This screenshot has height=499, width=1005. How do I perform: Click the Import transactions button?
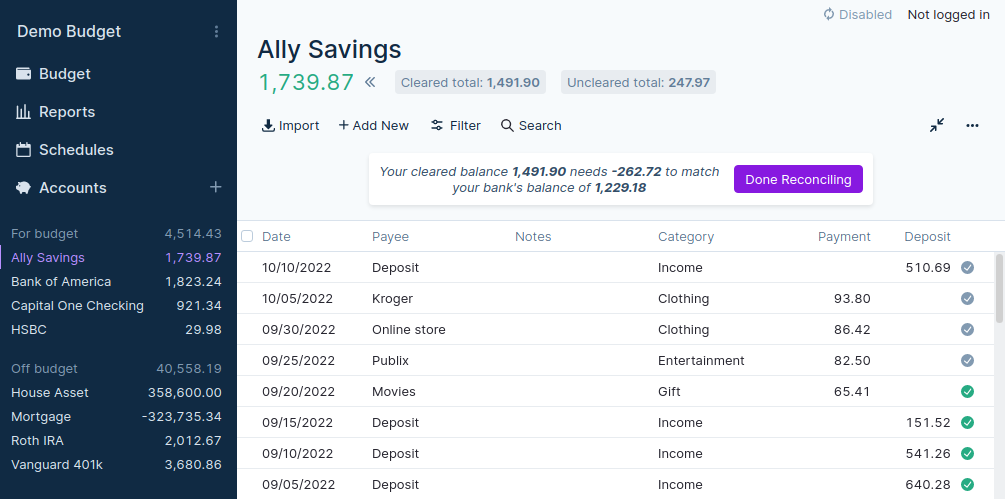pos(290,126)
